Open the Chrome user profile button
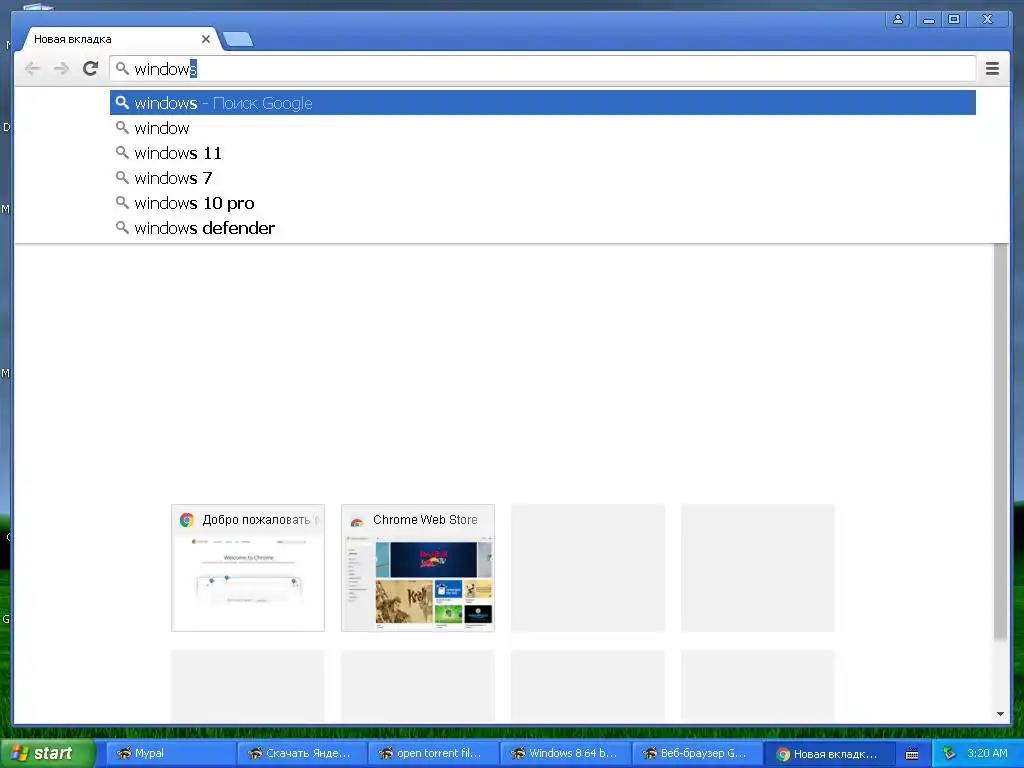 click(898, 20)
